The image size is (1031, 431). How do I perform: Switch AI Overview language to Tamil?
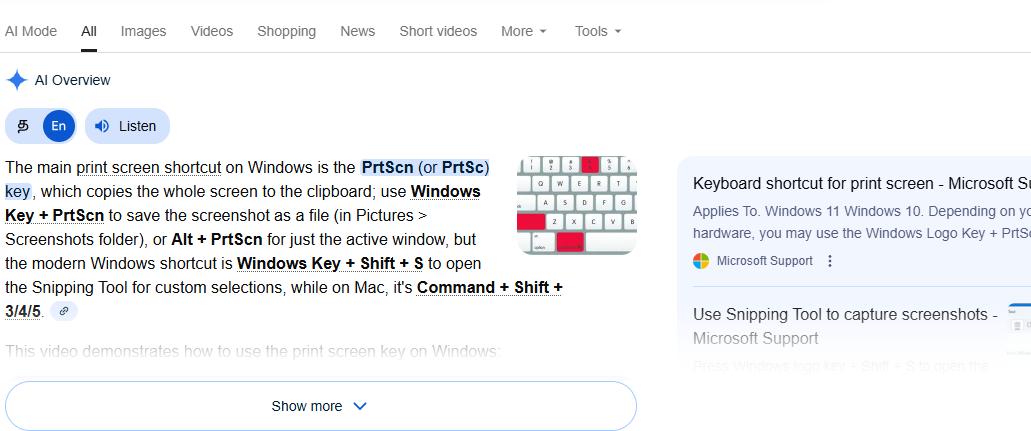(24, 126)
